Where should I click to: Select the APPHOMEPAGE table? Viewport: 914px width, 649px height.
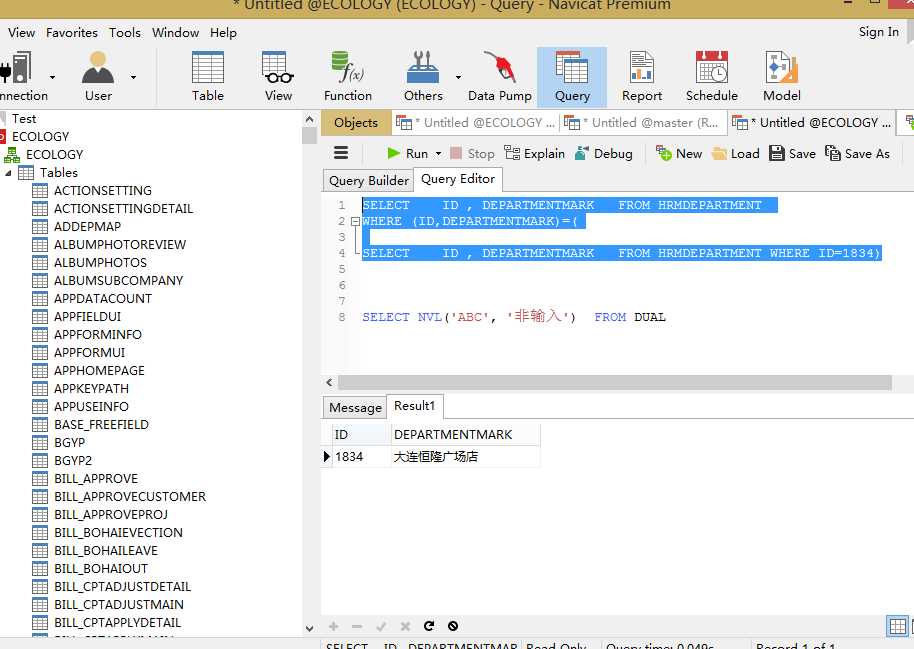99,371
